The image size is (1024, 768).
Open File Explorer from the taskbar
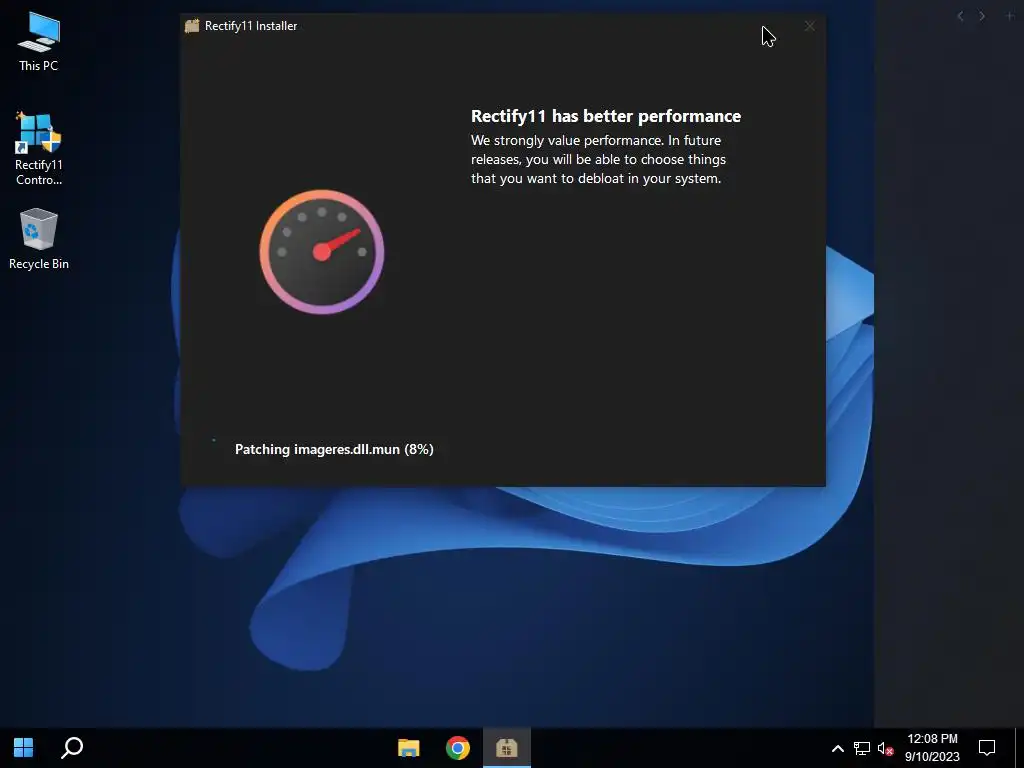click(x=409, y=747)
